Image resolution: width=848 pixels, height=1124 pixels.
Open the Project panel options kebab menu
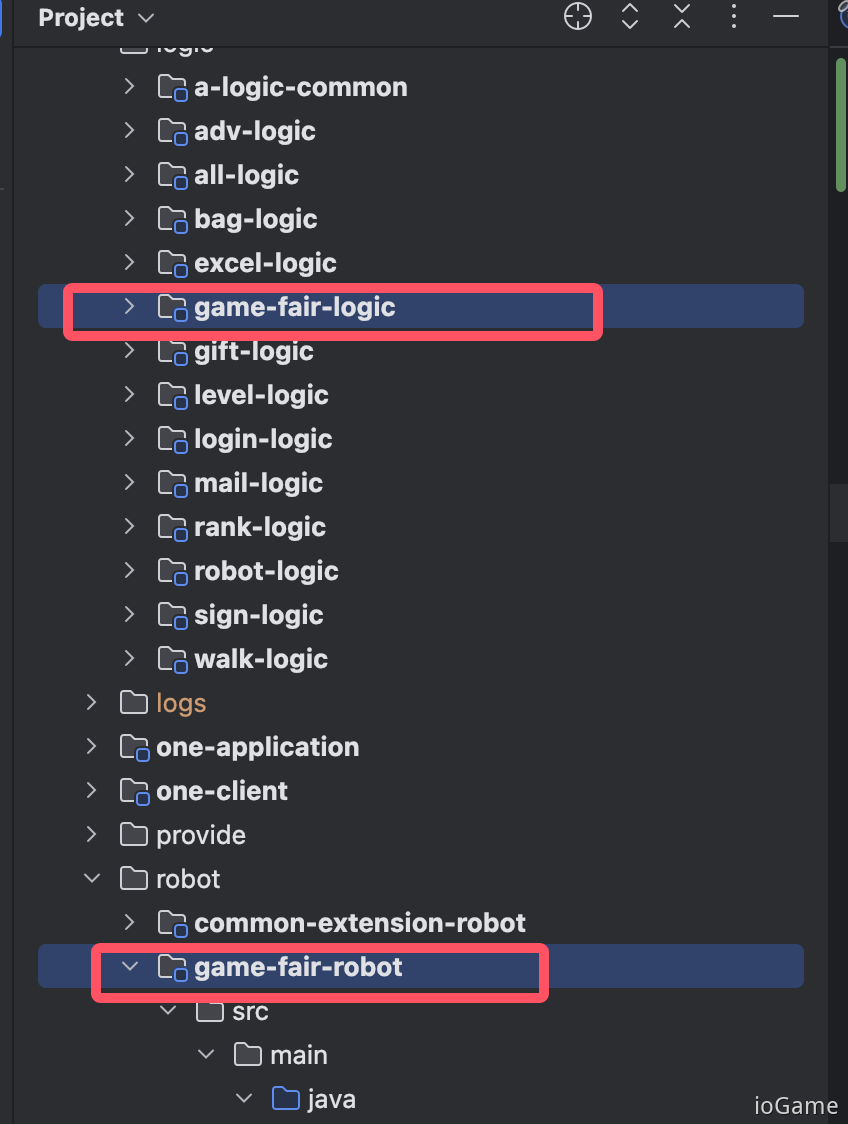pyautogui.click(x=734, y=17)
